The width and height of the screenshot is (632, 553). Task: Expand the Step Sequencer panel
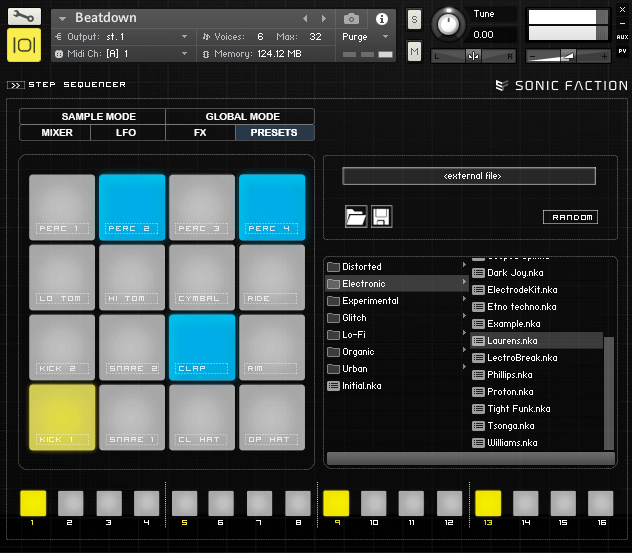point(15,85)
